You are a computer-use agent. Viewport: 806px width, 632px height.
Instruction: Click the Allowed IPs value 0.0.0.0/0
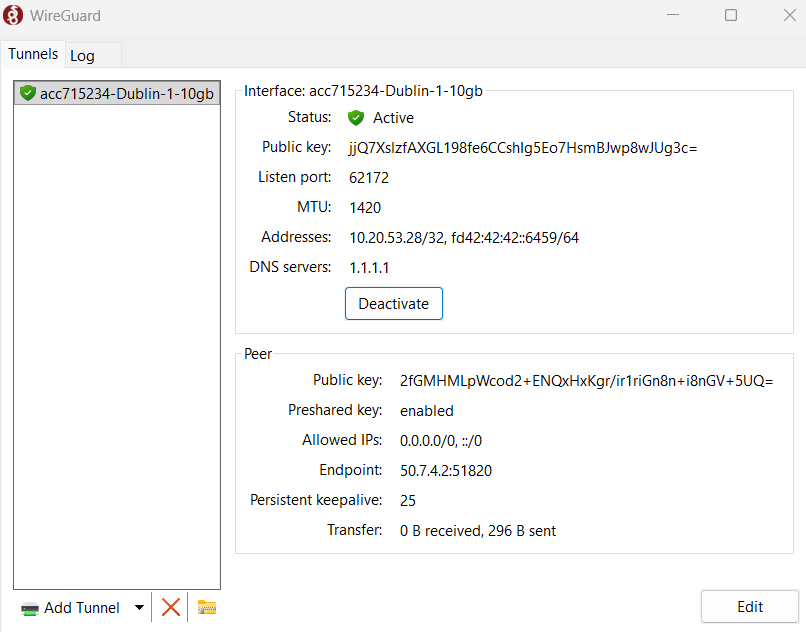428,441
